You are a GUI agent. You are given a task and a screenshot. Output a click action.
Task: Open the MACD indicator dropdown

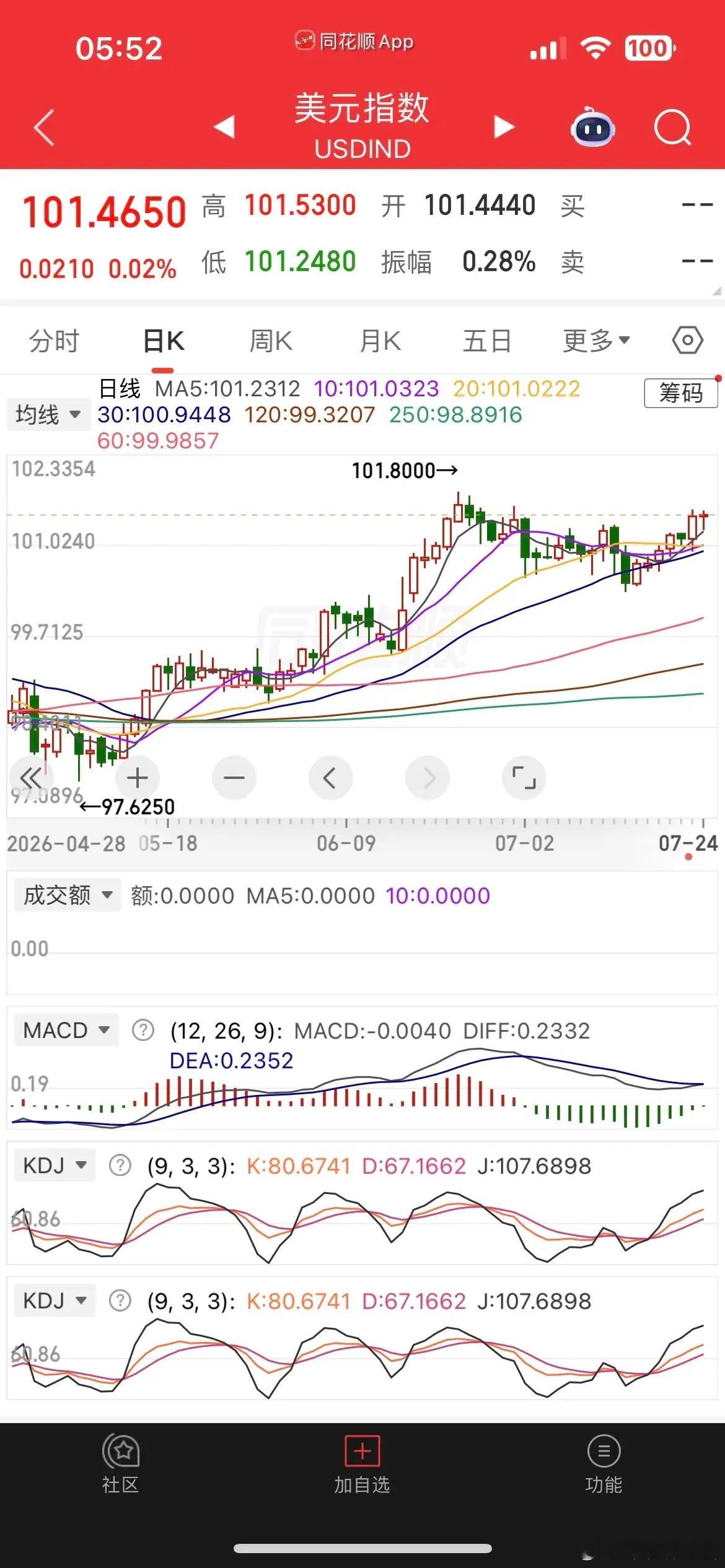66,1030
